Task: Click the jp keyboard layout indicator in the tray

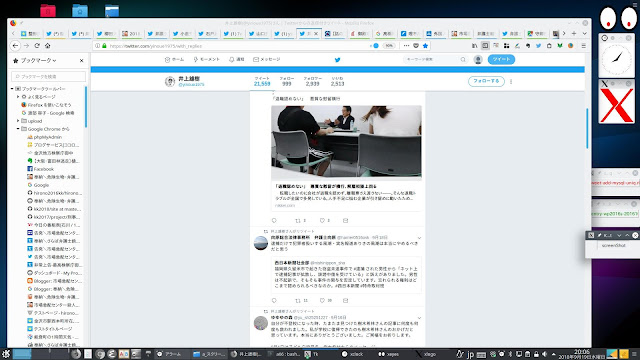Action: coord(470,354)
